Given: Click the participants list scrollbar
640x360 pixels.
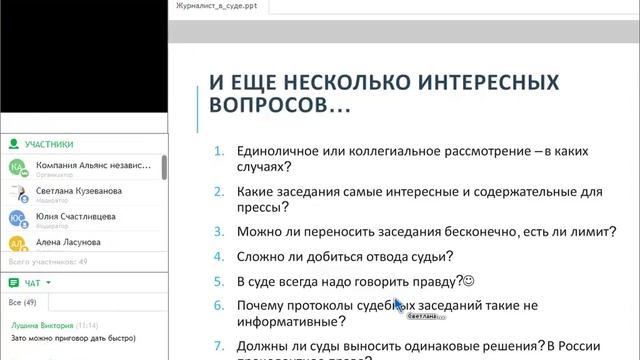Looking at the screenshot, I should (x=164, y=167).
